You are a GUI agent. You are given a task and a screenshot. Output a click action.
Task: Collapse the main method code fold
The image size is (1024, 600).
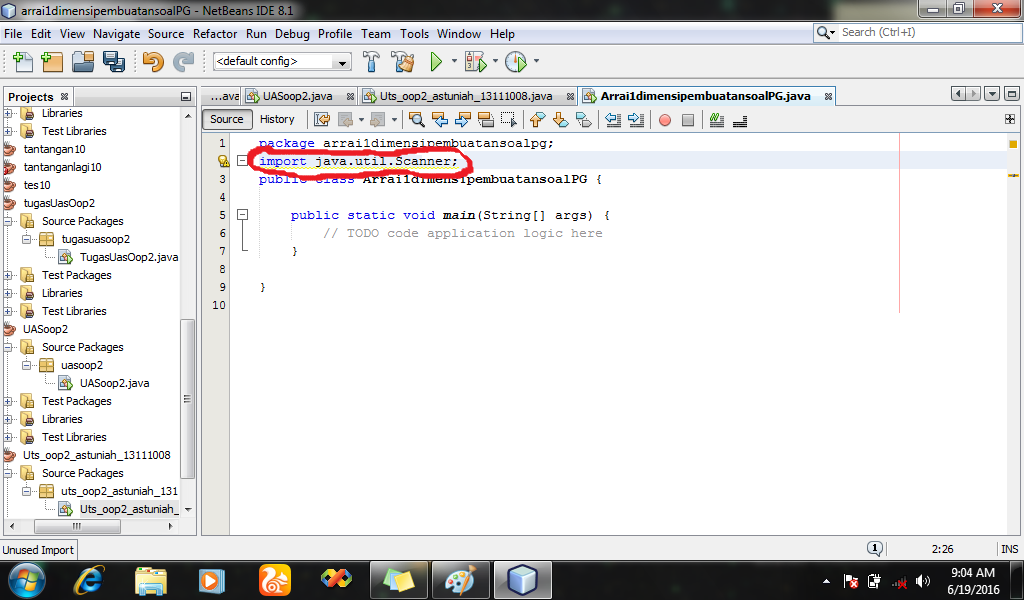pyautogui.click(x=243, y=214)
